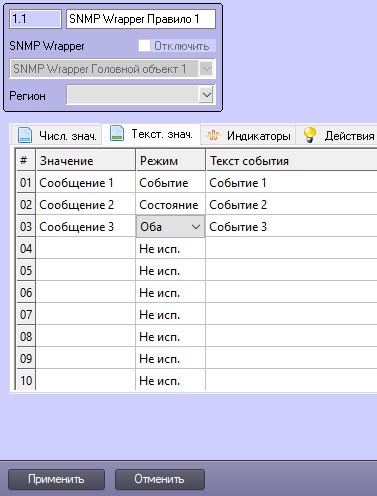Click the Не исп. mode cell in row 04
This screenshot has width=377, height=496.
tap(170, 249)
